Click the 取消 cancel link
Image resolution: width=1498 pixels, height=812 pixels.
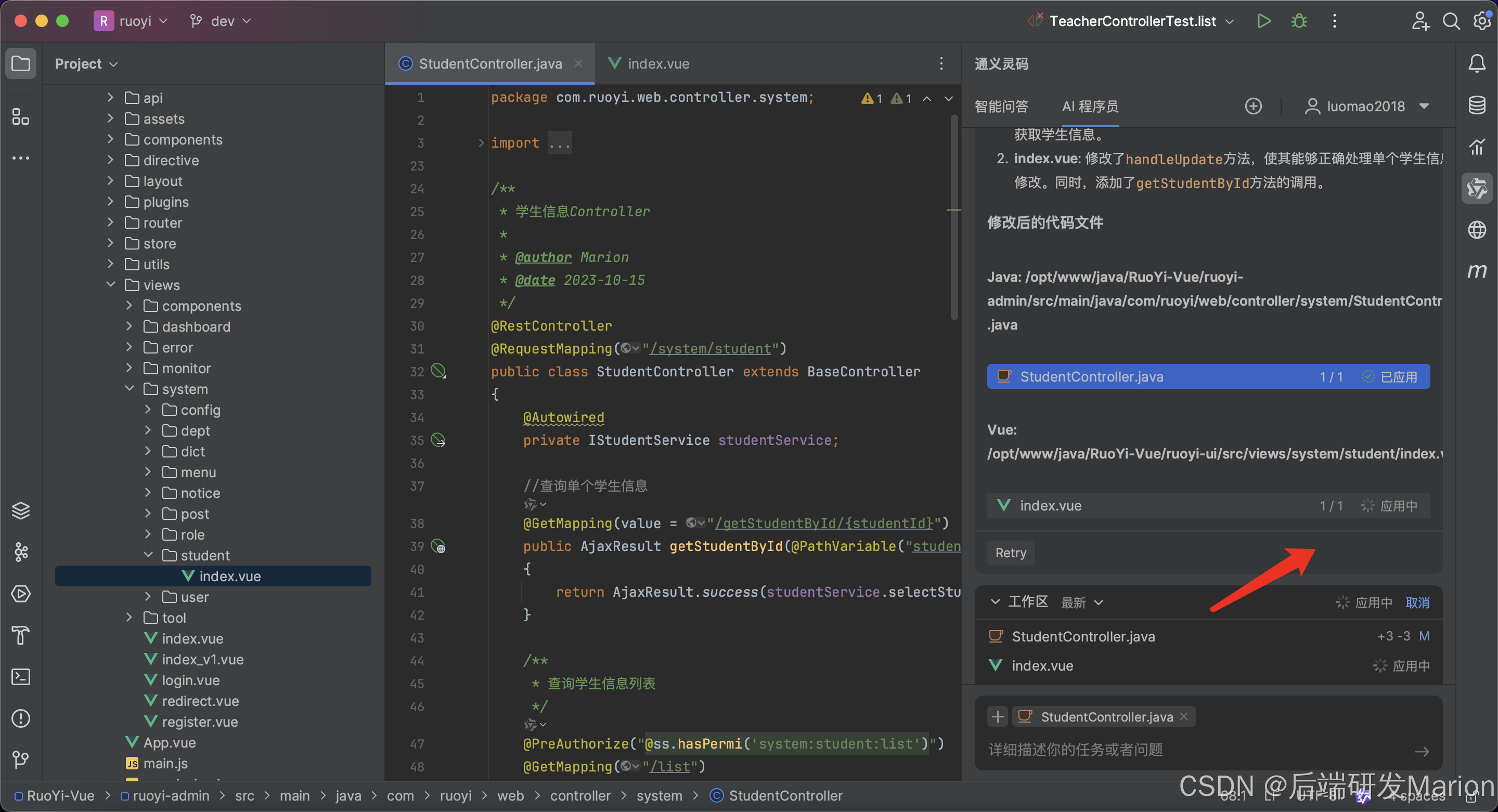pyautogui.click(x=1417, y=602)
